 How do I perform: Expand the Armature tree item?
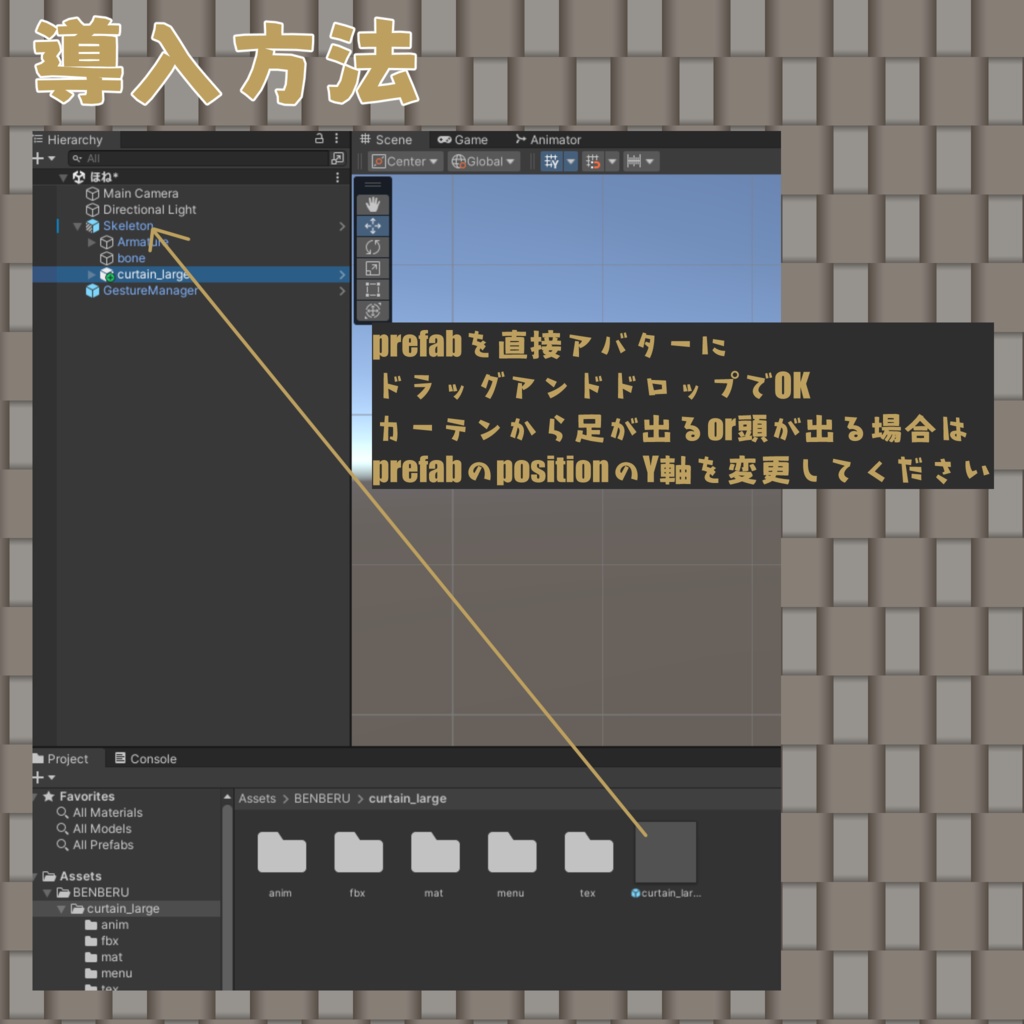[x=91, y=242]
